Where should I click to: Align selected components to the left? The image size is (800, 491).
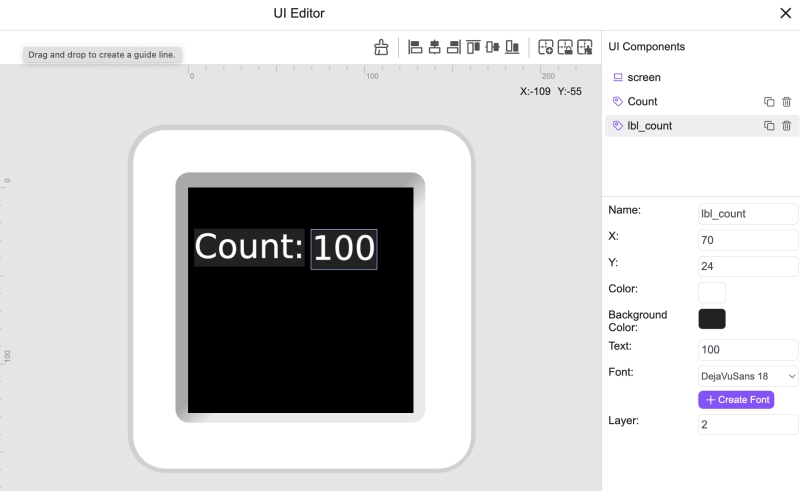415,47
